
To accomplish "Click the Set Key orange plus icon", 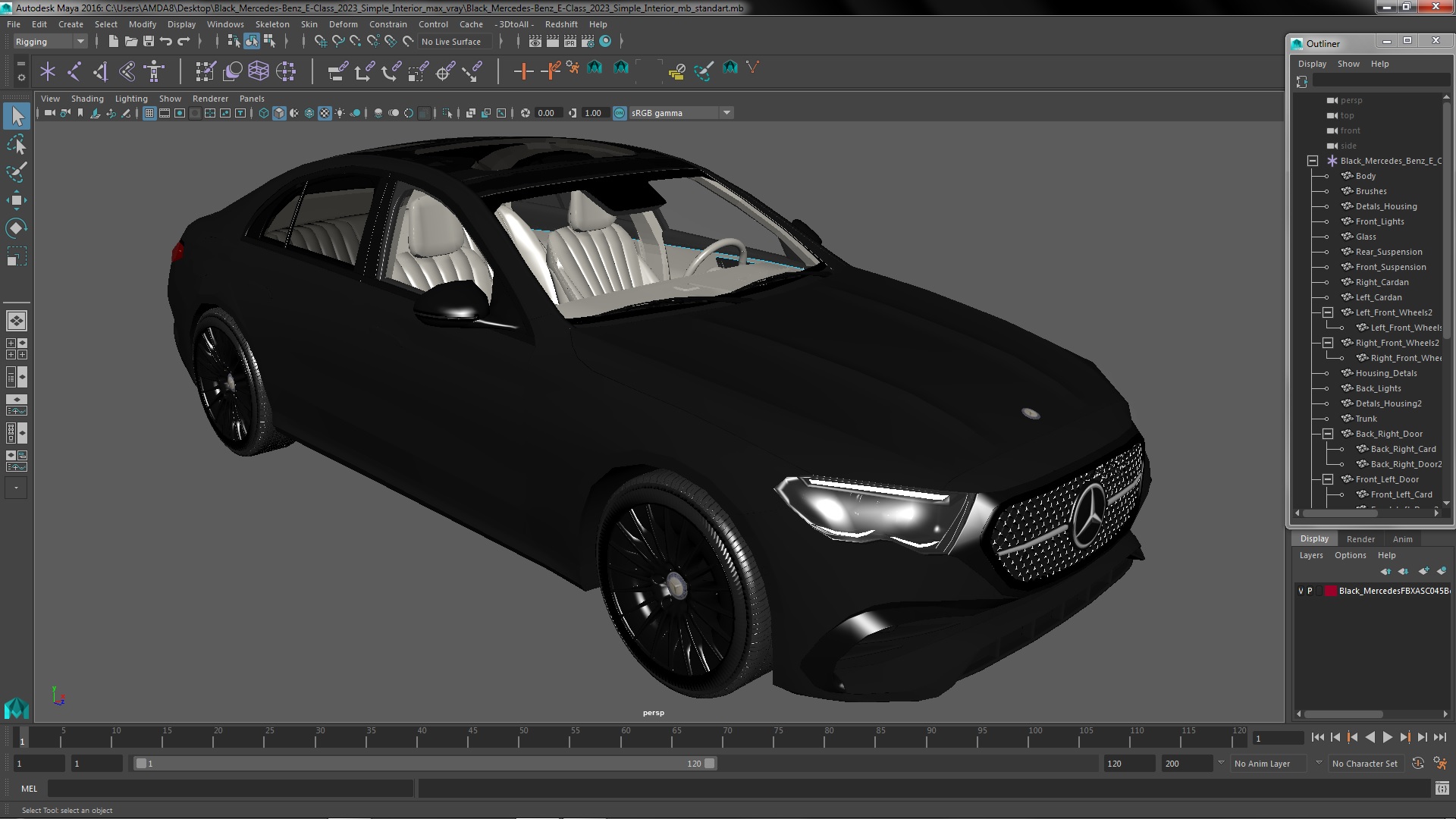I will coord(523,71).
